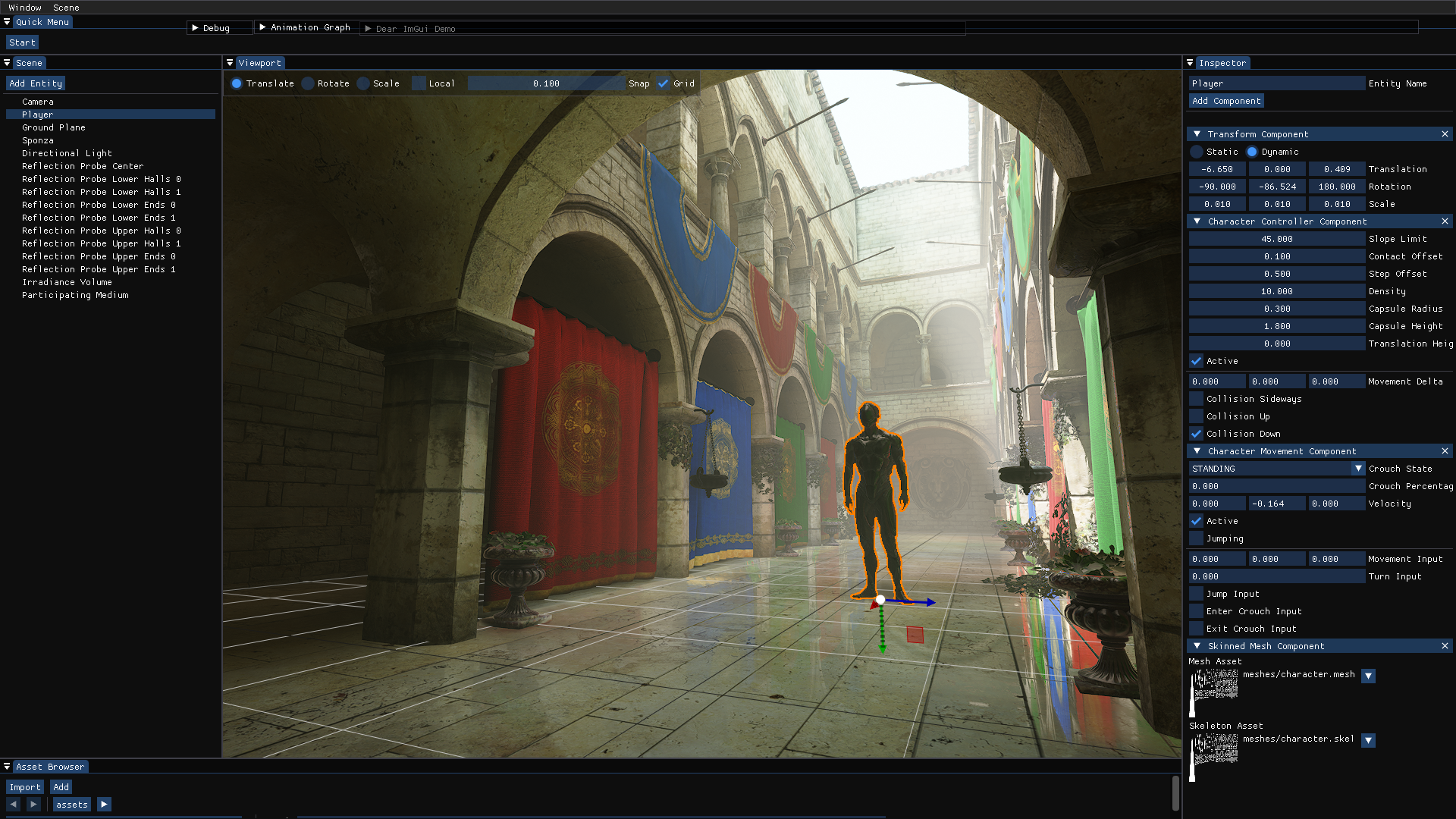Expand the Debug panel
The width and height of the screenshot is (1456, 819).
[x=195, y=27]
